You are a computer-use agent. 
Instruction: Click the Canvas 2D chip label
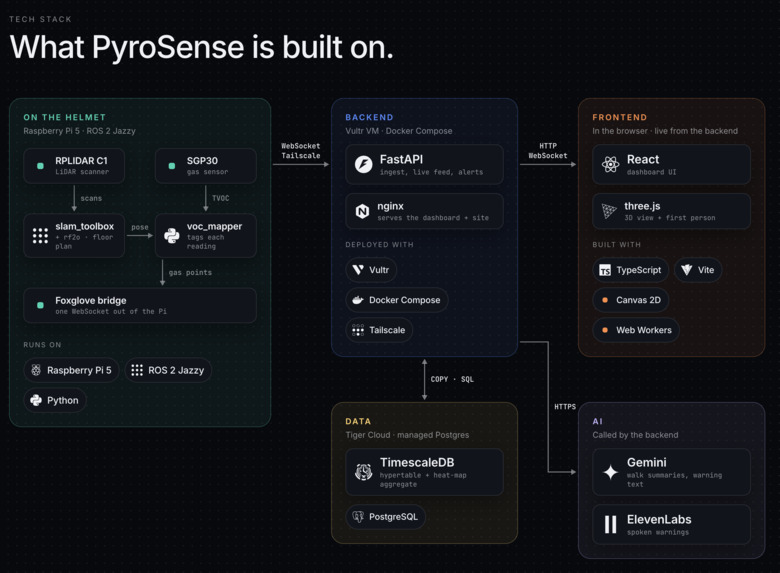(638, 300)
